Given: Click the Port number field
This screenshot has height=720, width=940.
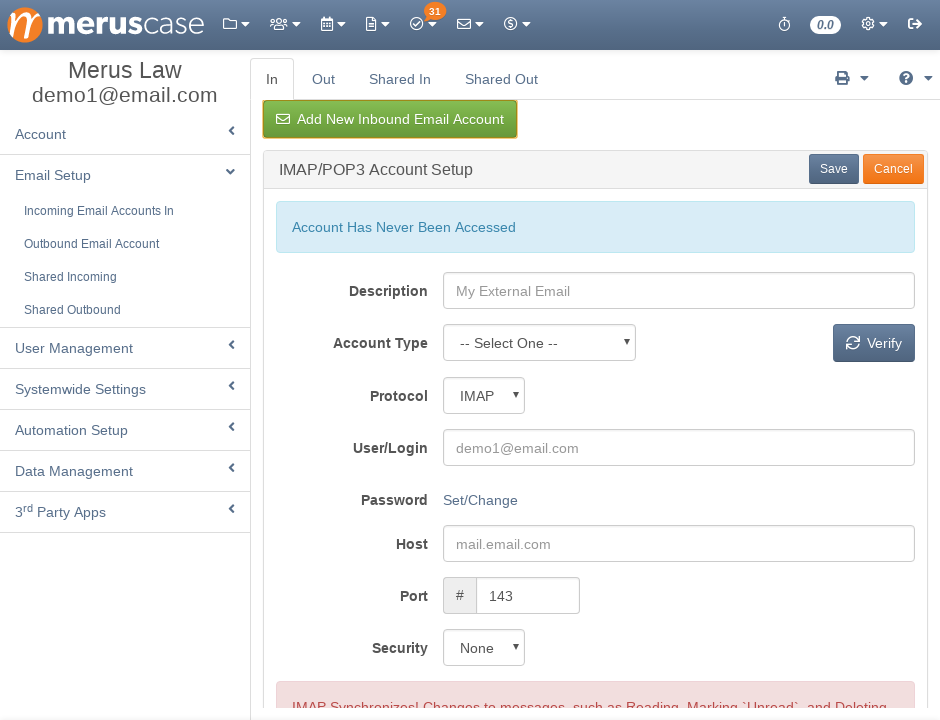Looking at the screenshot, I should [x=528, y=596].
